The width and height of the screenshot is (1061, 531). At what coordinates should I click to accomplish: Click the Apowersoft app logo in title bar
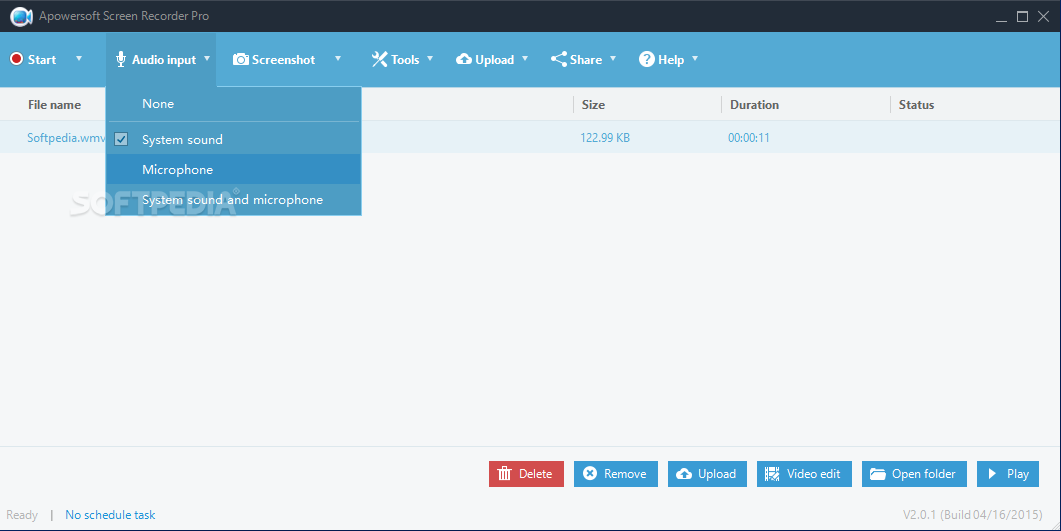coord(21,16)
